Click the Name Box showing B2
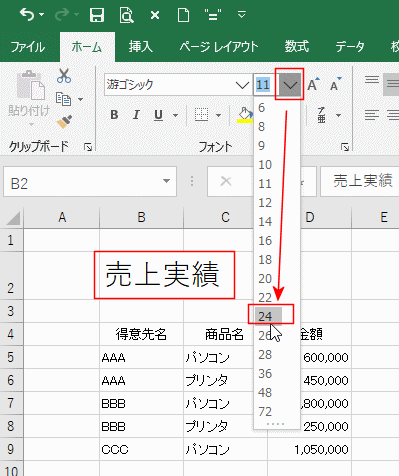 (90, 182)
